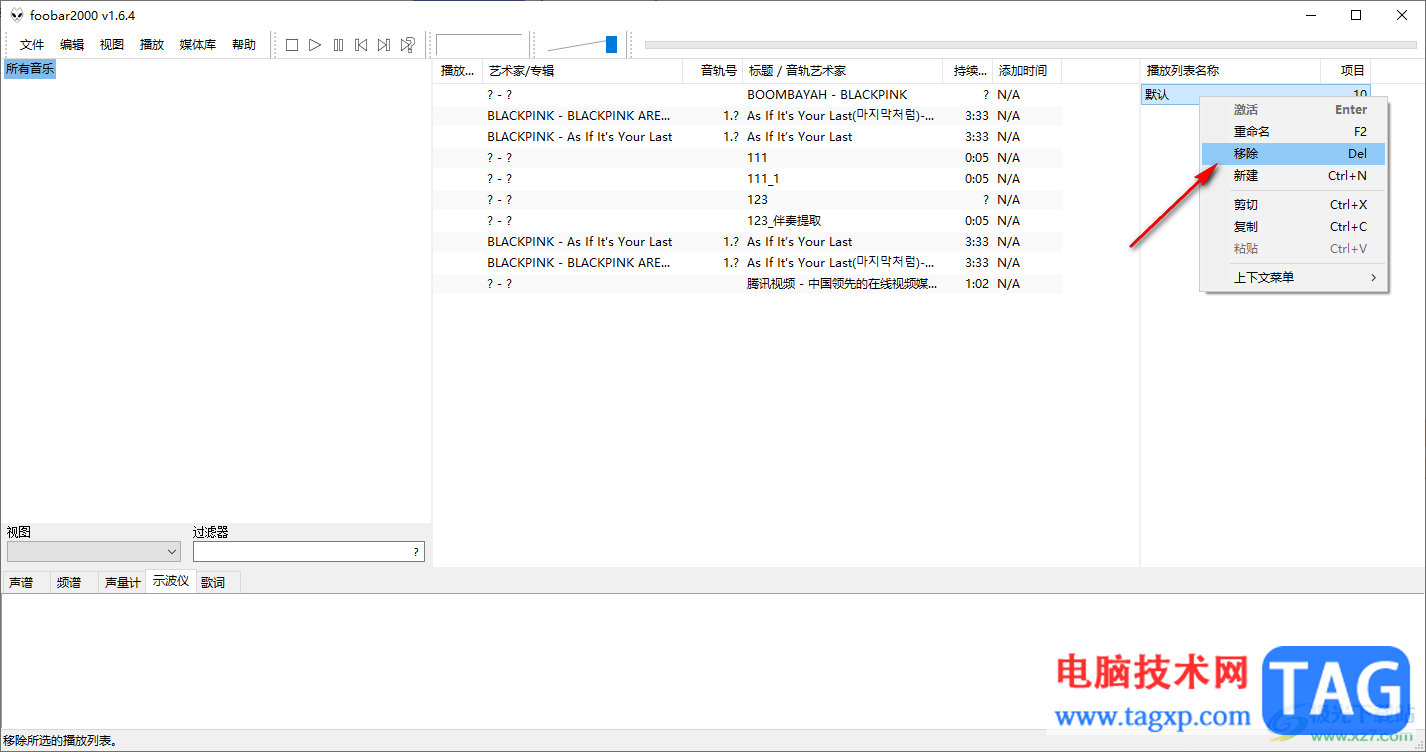
Task: Start playback with the Play button
Action: click(x=315, y=45)
